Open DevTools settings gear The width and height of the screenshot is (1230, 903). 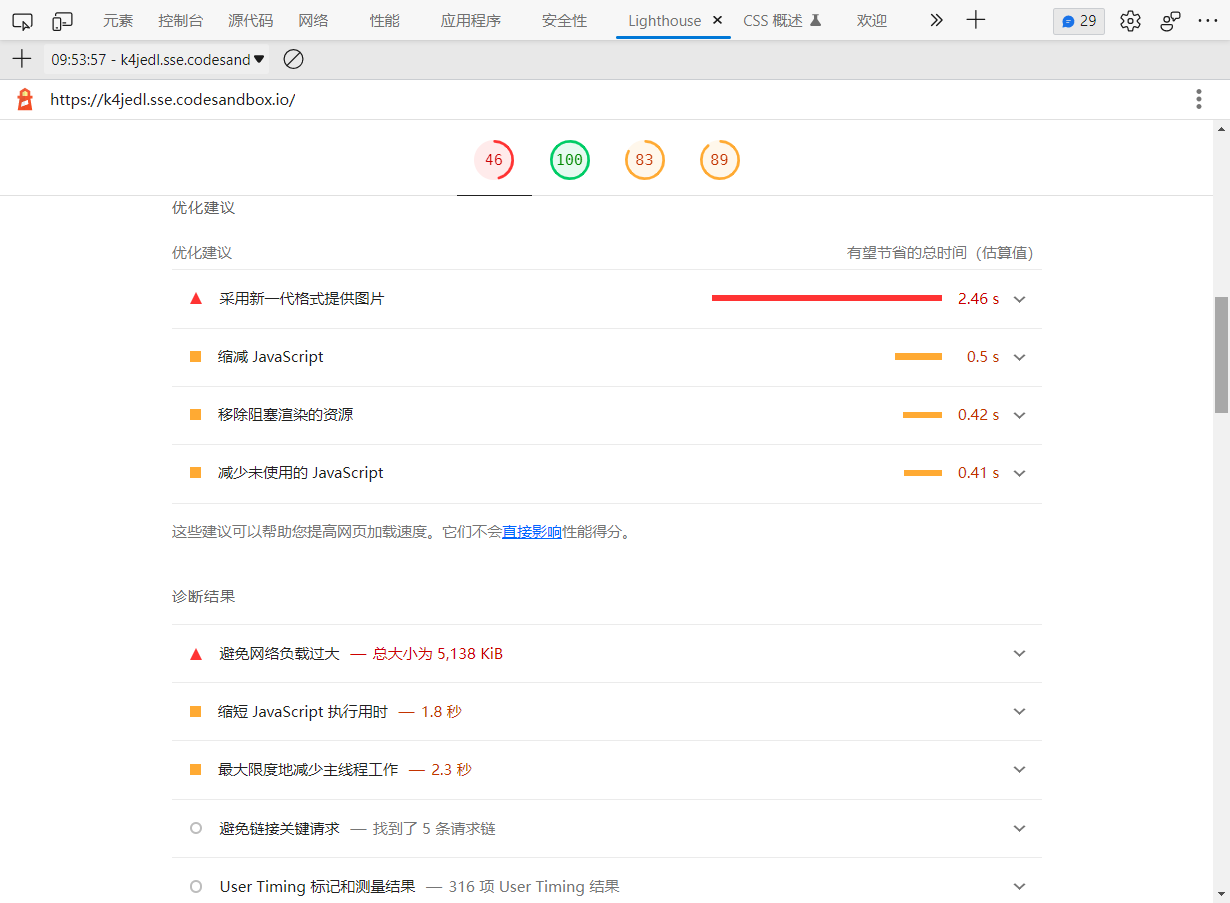[1130, 21]
